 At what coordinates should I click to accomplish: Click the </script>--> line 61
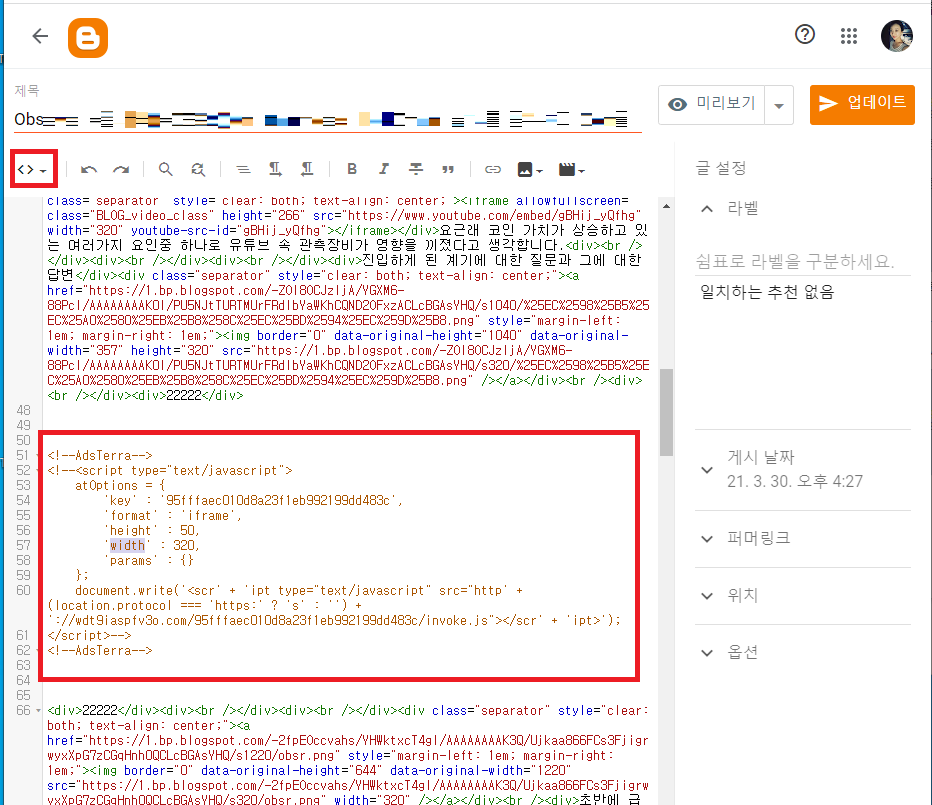click(x=89, y=635)
